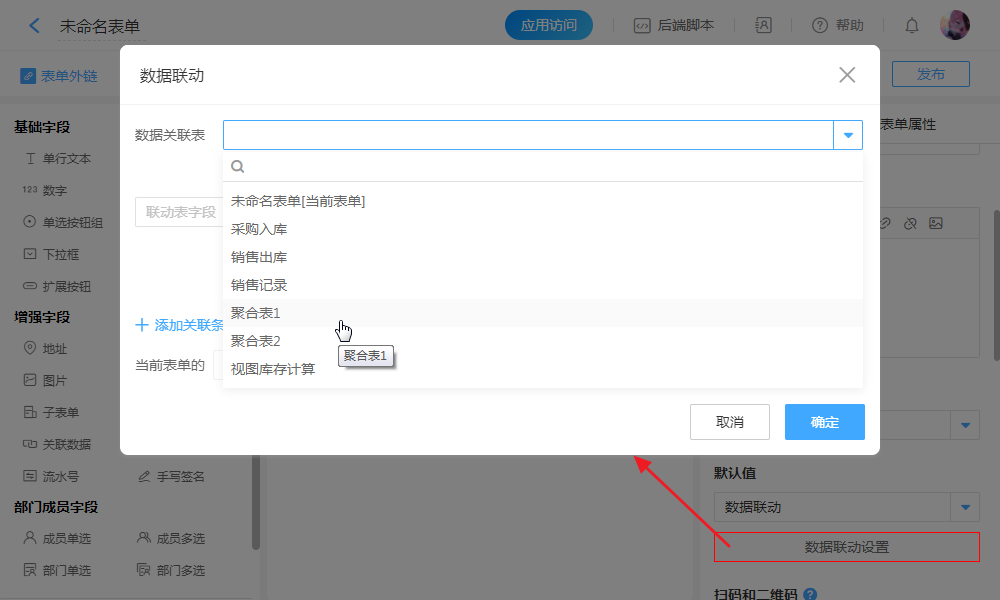Collapse the 数据关联表 dropdown arrow
Screen dimensions: 1000x600
(848, 135)
